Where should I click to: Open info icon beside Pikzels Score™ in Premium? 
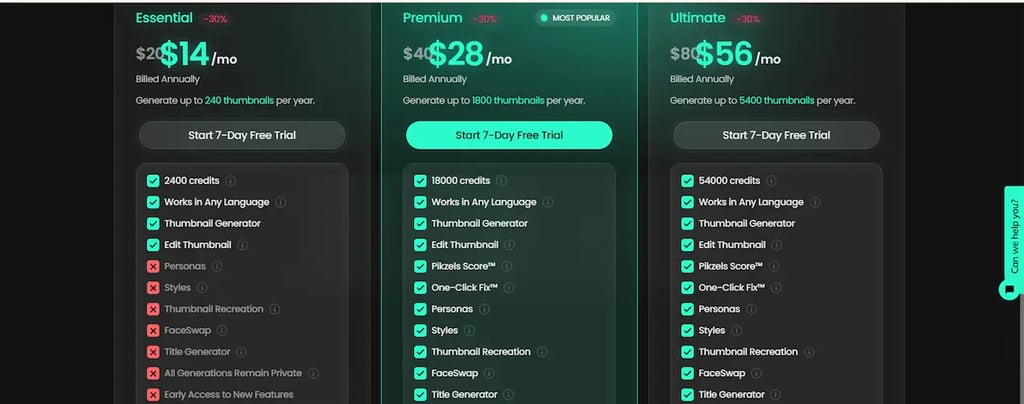[x=506, y=266]
